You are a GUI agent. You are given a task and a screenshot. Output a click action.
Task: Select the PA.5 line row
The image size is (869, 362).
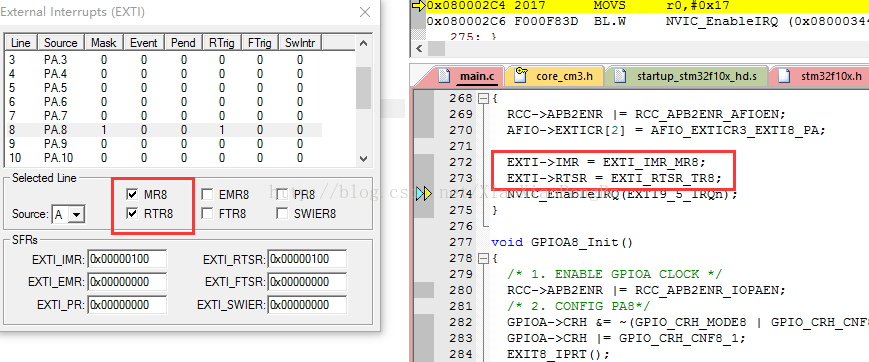click(x=163, y=88)
